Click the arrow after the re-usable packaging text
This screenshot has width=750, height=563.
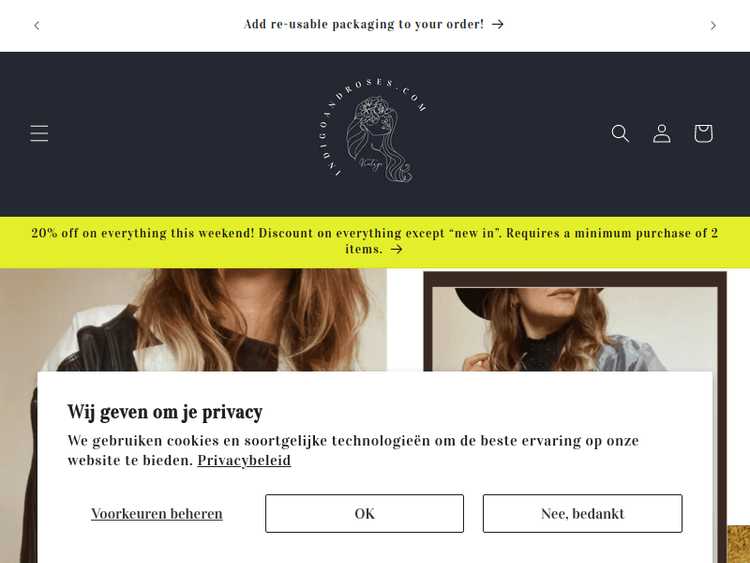[x=498, y=24]
